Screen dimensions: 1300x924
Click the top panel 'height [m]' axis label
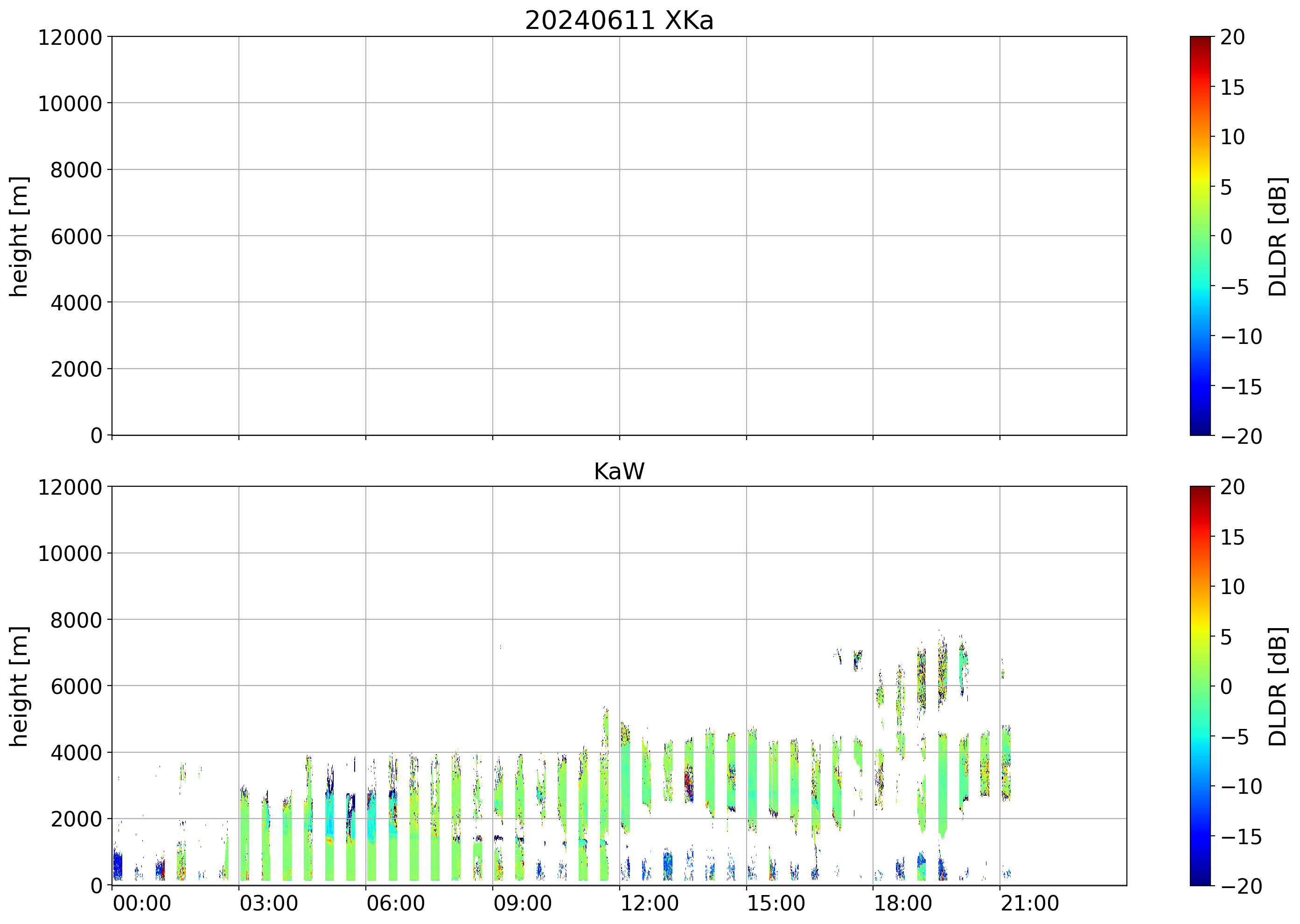pos(19,236)
